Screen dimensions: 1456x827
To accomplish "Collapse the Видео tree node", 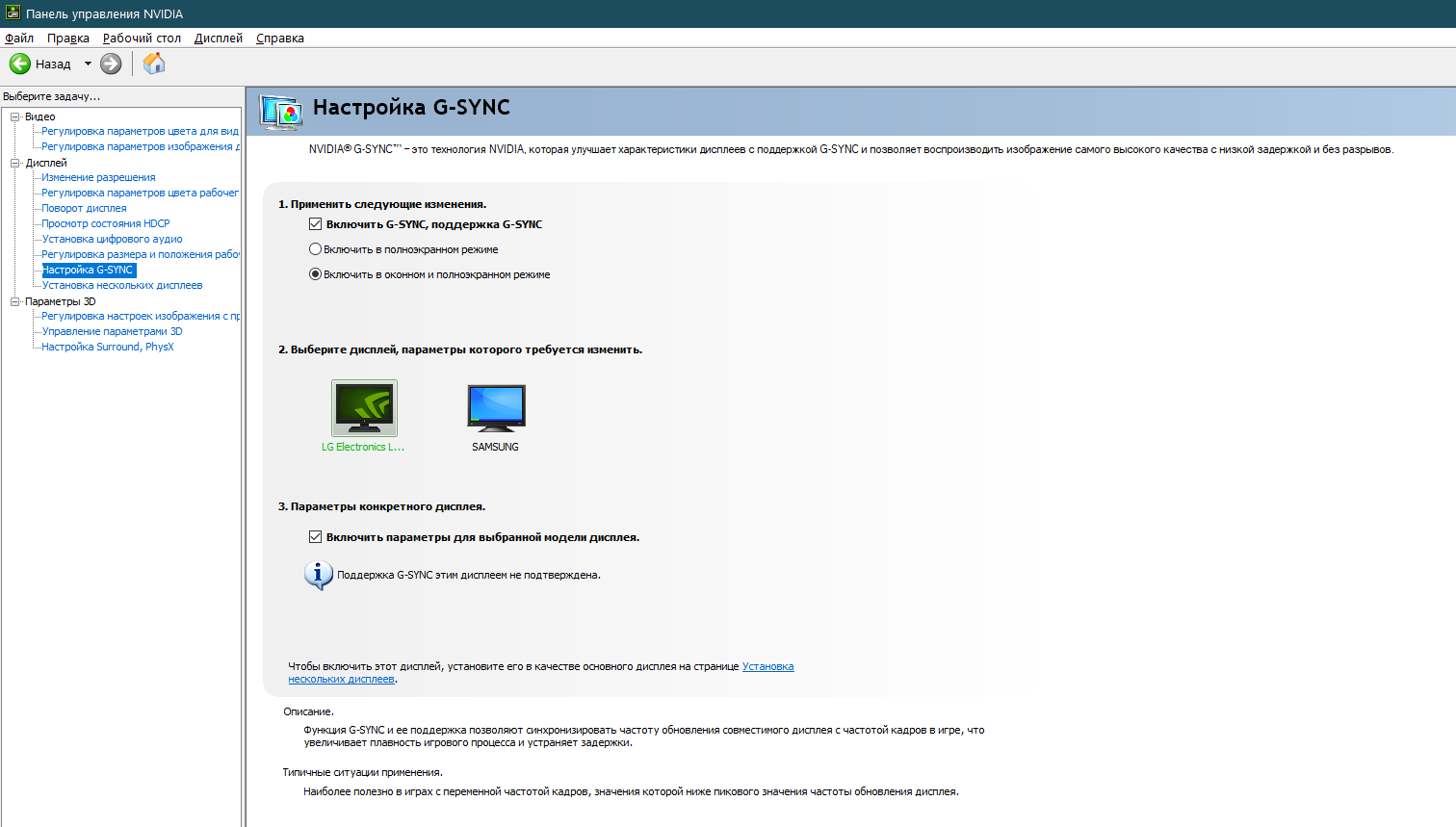I will pyautogui.click(x=15, y=116).
